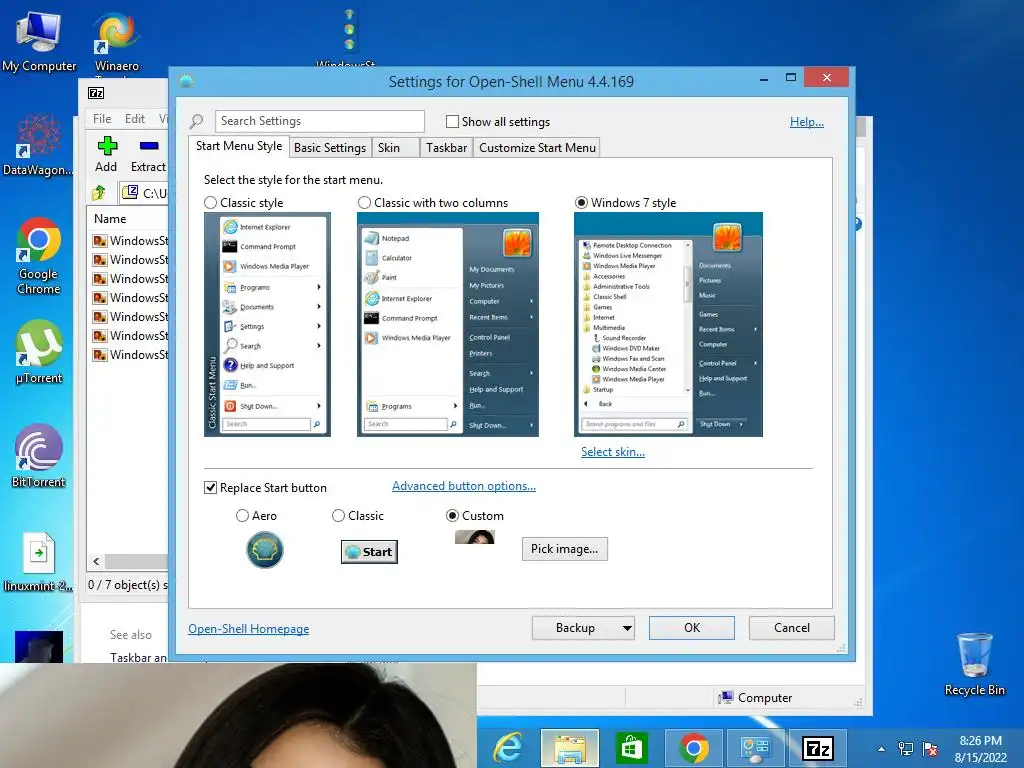Click the Search Settings field

(319, 121)
